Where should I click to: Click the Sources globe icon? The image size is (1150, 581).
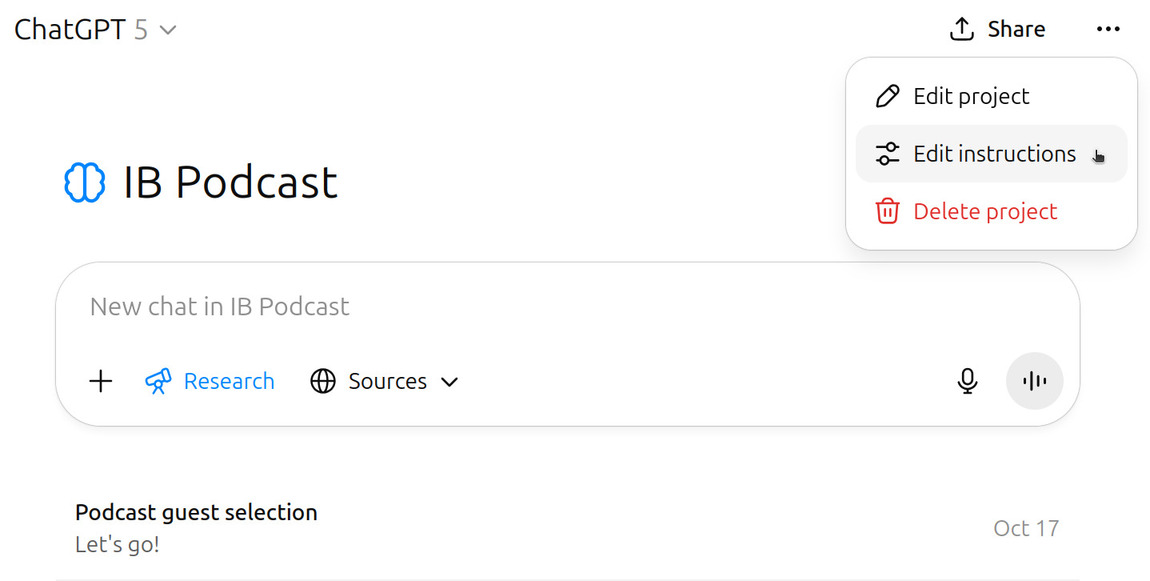coord(322,381)
